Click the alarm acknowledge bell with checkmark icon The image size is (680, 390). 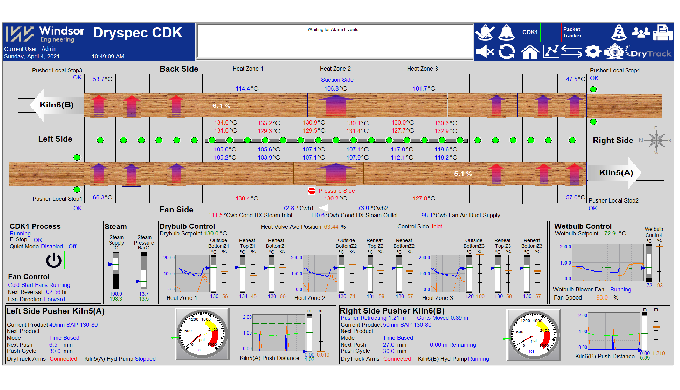pyautogui.click(x=485, y=33)
